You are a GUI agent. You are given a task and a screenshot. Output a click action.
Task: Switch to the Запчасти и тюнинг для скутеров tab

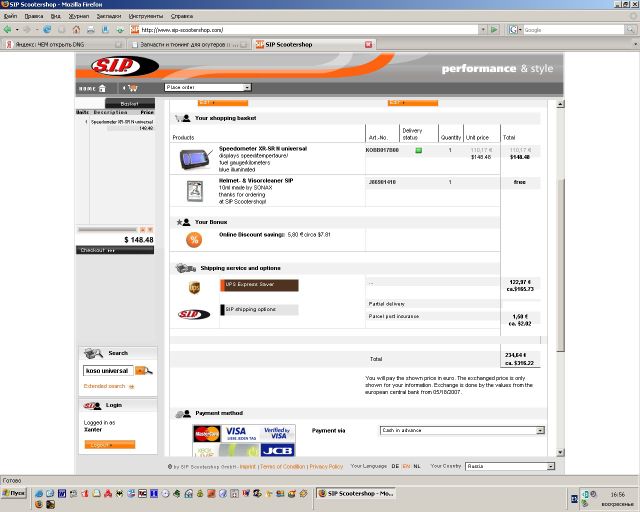point(189,44)
